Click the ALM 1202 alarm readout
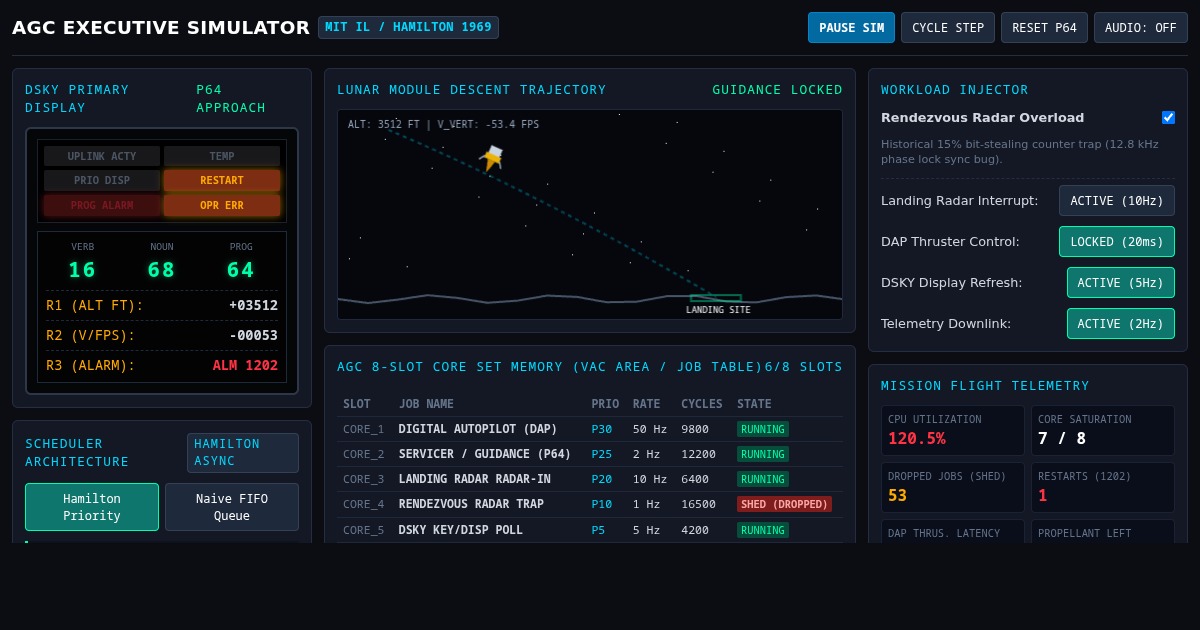Viewport: 1200px width, 630px height. [x=245, y=365]
